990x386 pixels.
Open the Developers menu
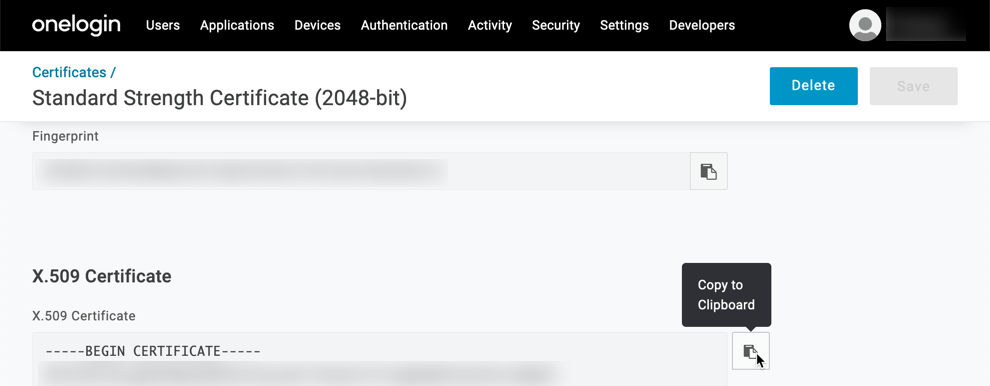[702, 25]
